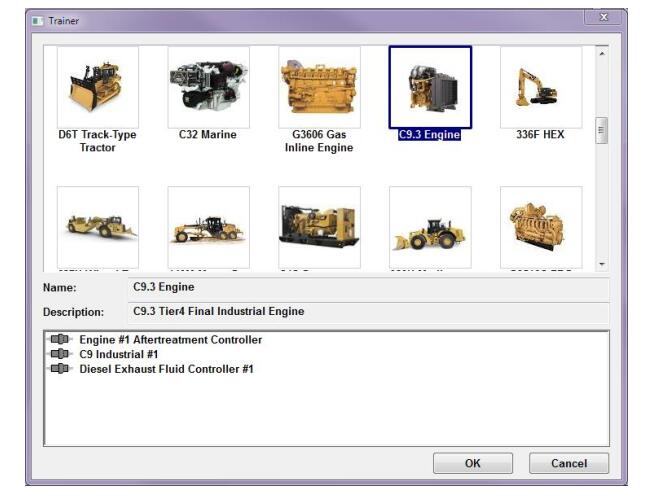646x497 pixels.
Task: Click the D6T Track-Type Tractor label
Action: pos(97,141)
